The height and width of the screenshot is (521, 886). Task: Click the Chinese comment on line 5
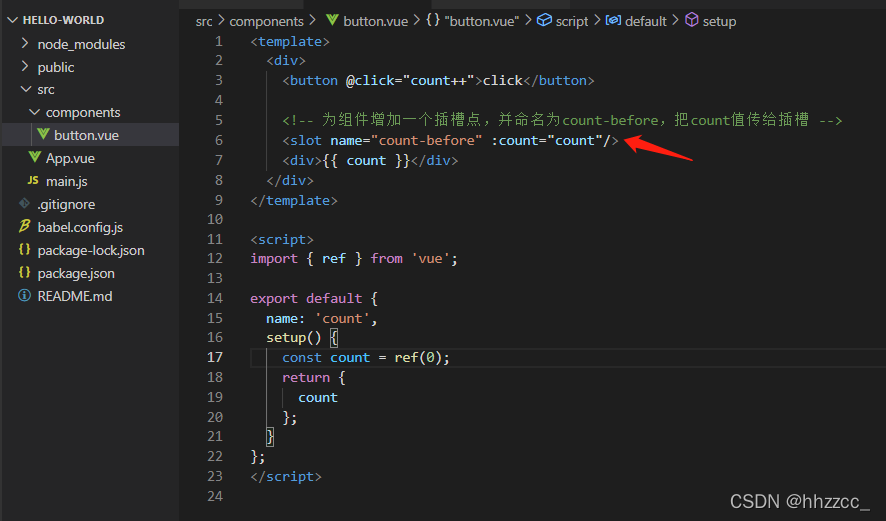562,120
